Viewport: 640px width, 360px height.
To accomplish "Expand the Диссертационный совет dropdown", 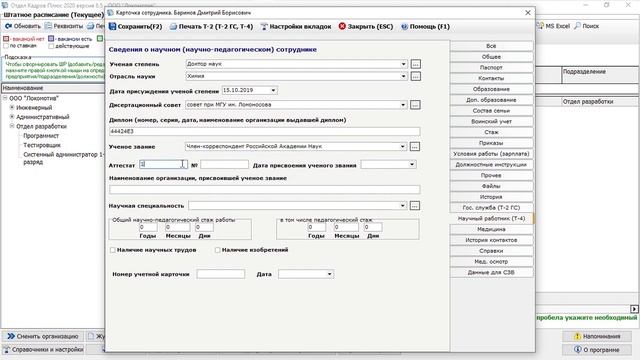I will [403, 105].
